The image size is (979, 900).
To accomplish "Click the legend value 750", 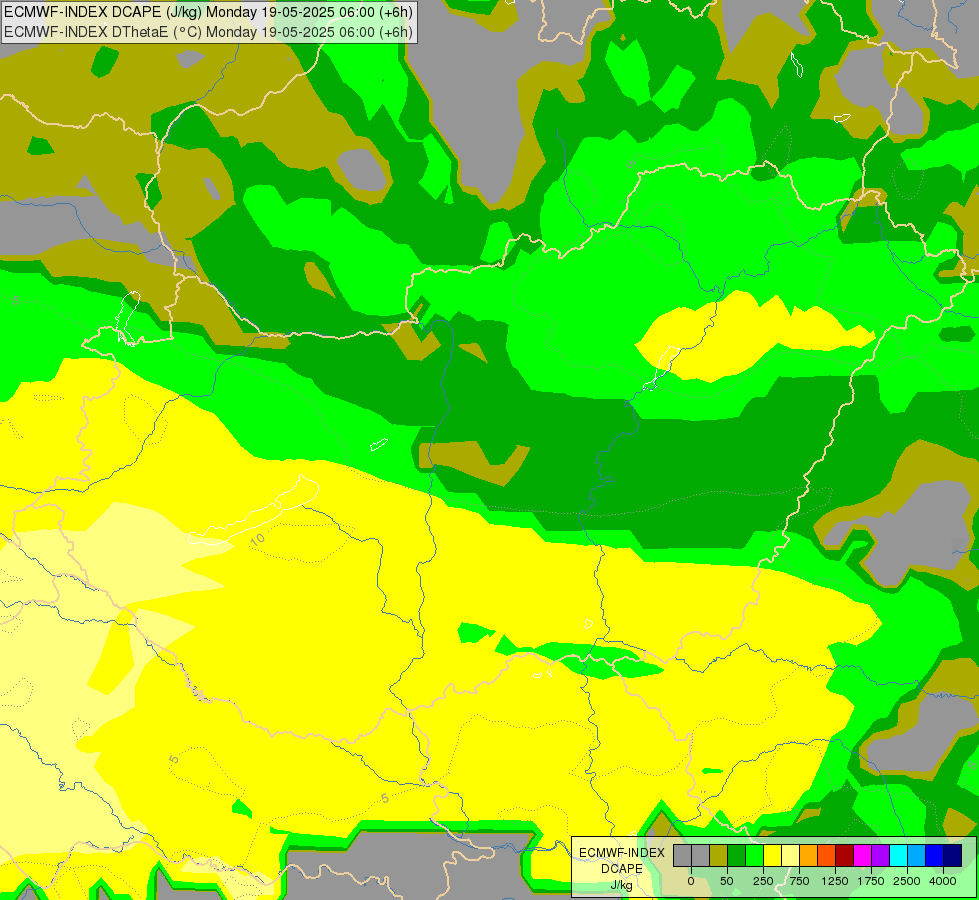I will pos(799,881).
